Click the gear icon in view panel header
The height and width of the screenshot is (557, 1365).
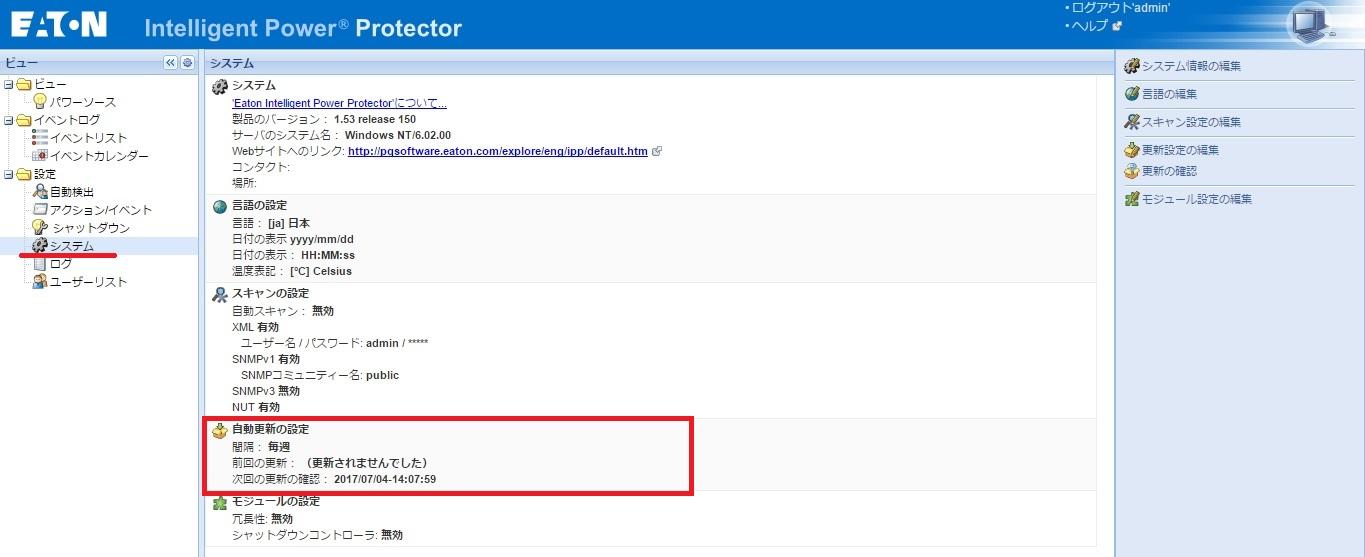pos(187,62)
